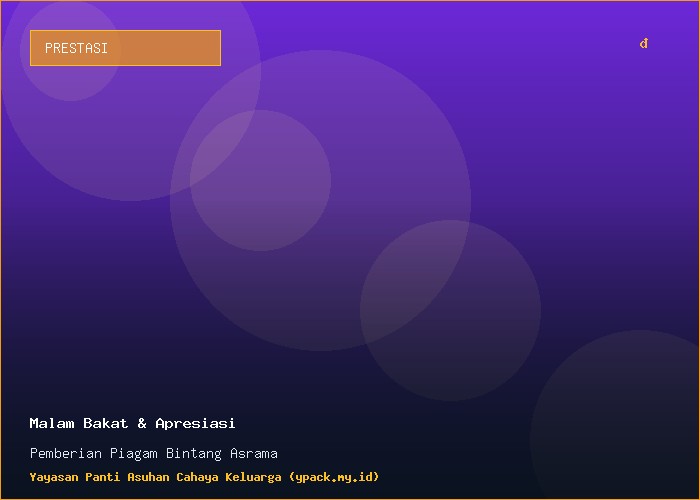Click the word Keluarga in the yellow text
The width and height of the screenshot is (700, 500).
[253, 477]
